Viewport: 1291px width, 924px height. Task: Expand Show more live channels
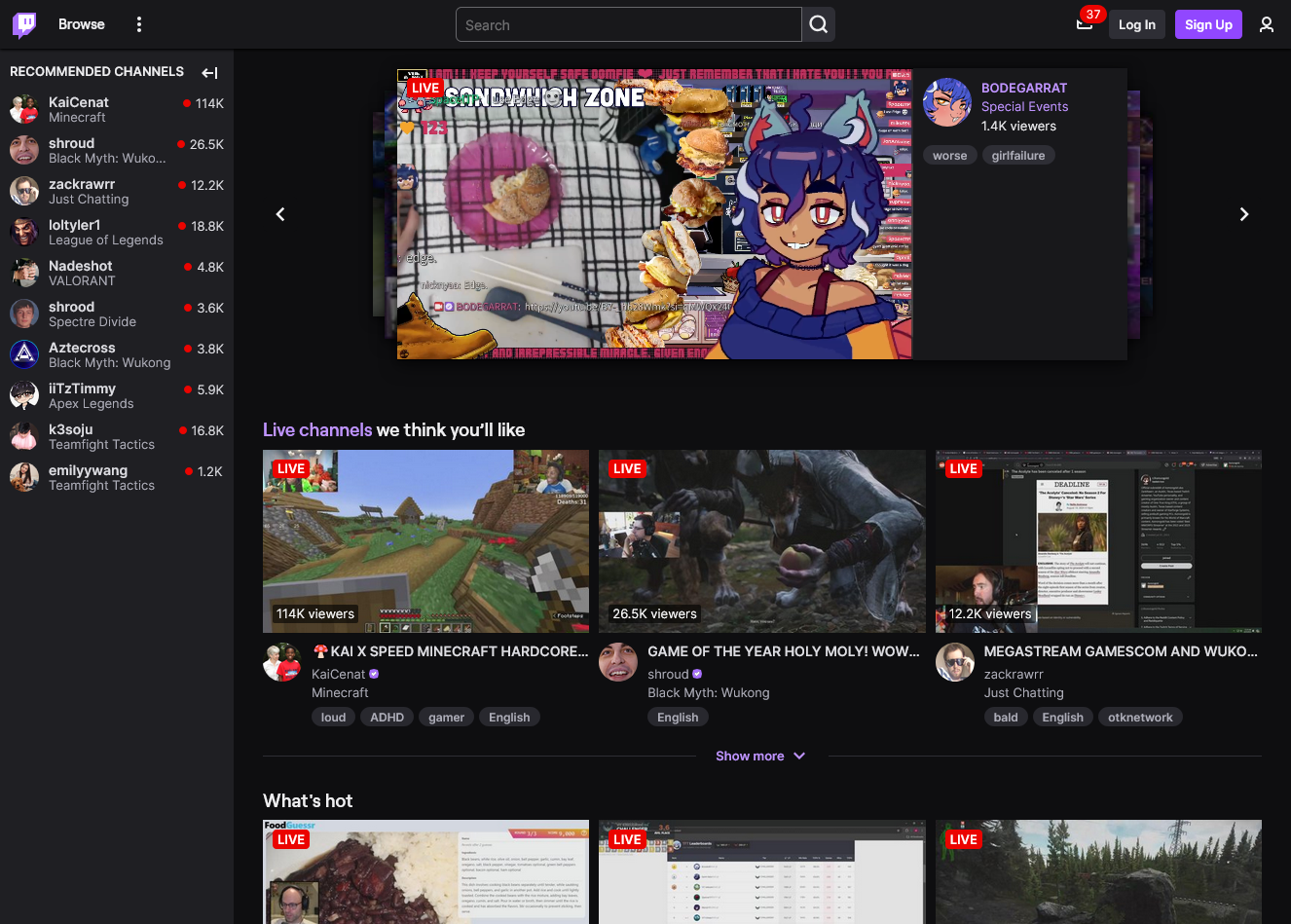[x=760, y=757]
